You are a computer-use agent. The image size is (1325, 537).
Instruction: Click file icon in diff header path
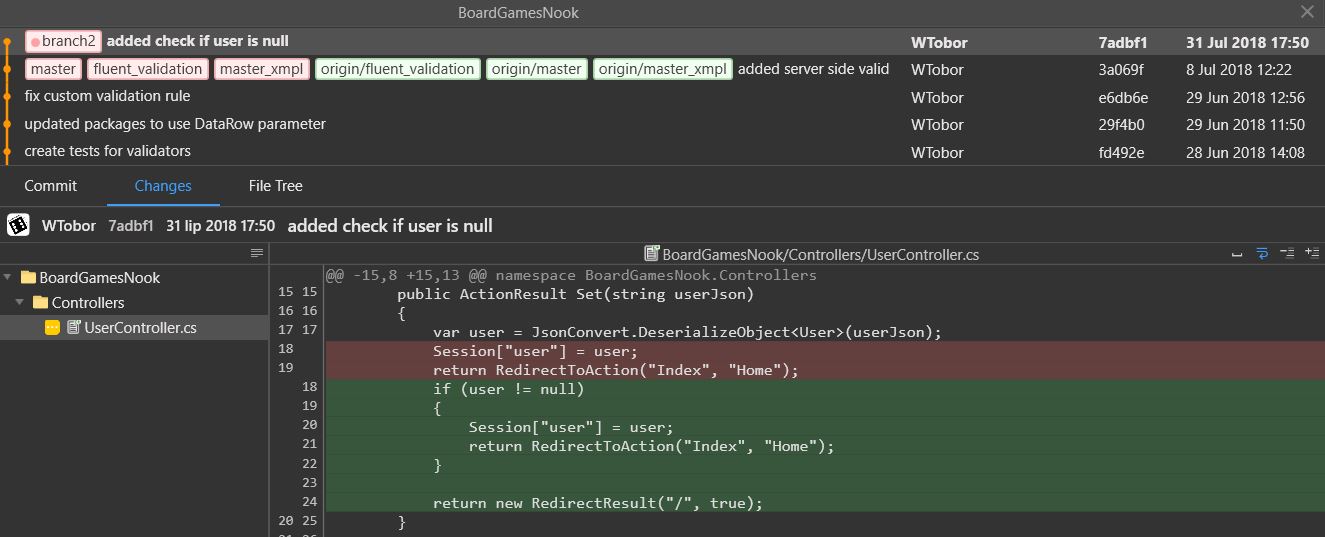click(652, 254)
